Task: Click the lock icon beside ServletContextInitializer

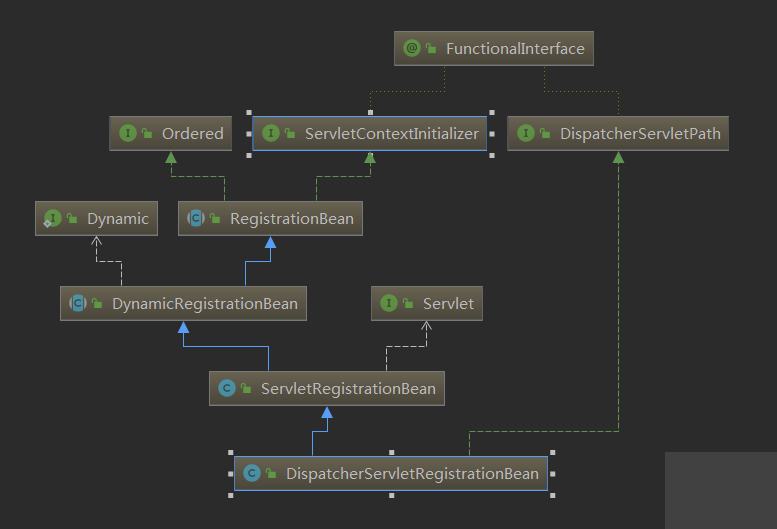Action: pos(290,133)
